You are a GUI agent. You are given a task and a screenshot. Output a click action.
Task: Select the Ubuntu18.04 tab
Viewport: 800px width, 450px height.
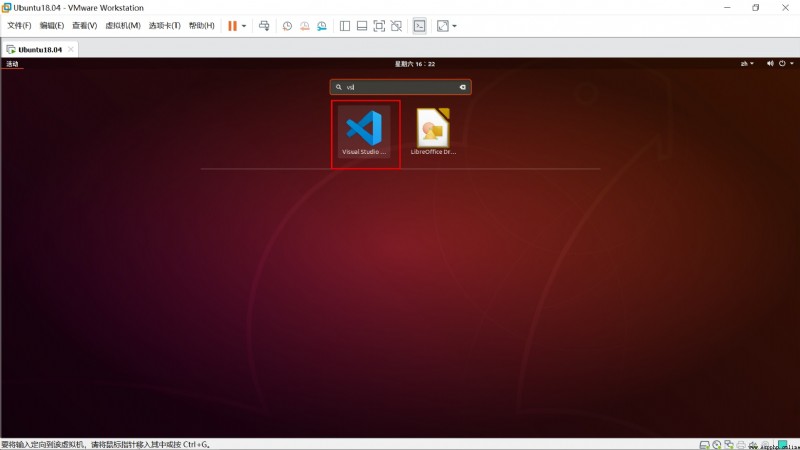pyautogui.click(x=40, y=49)
